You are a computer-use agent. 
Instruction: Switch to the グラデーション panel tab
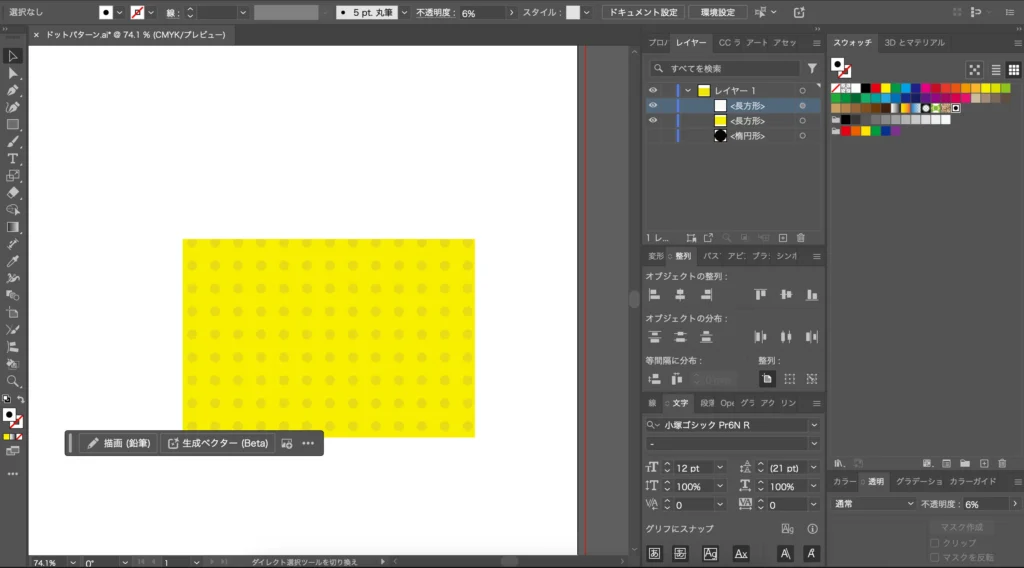click(x=918, y=482)
